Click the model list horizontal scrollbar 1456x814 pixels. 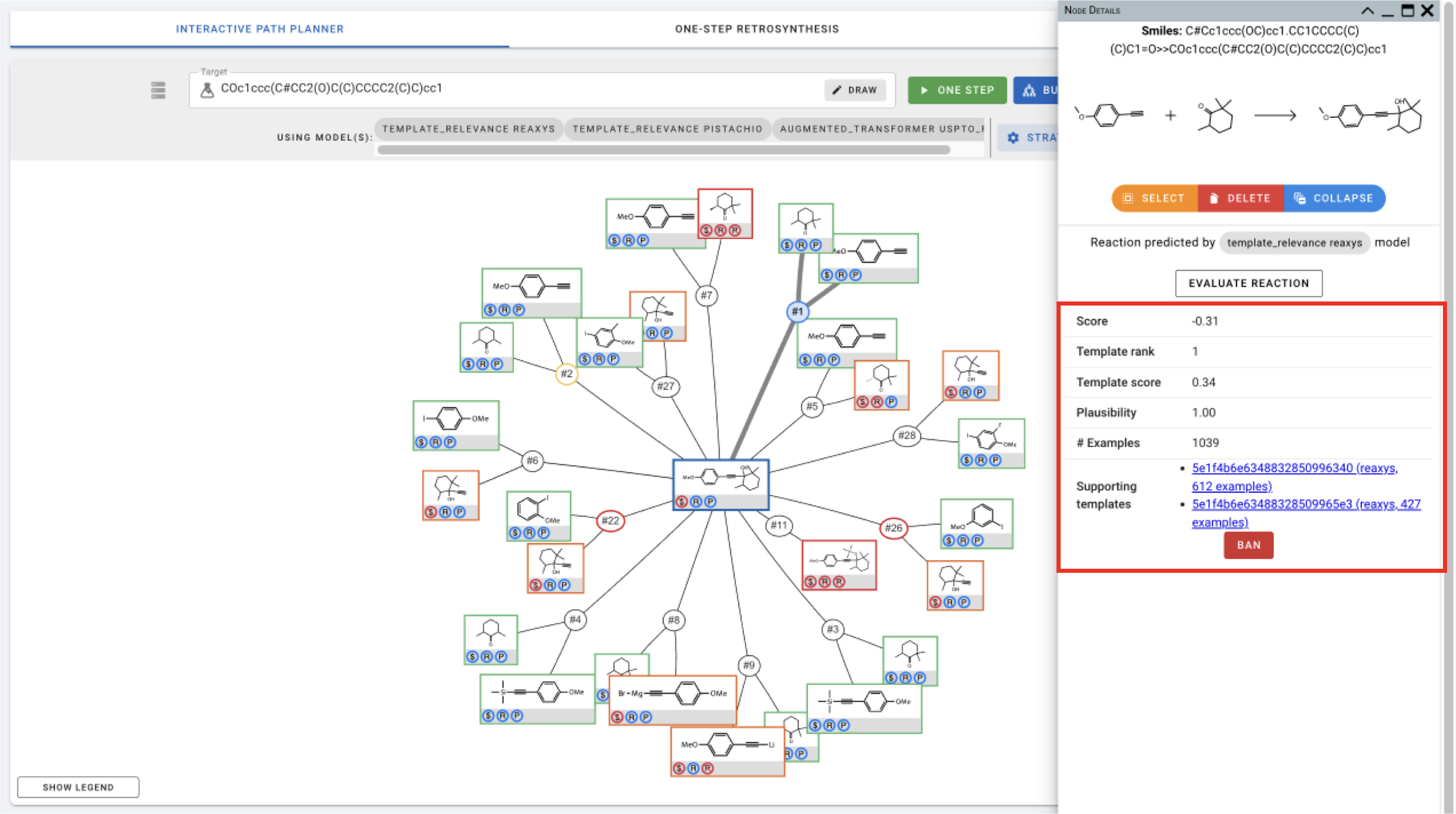point(664,150)
